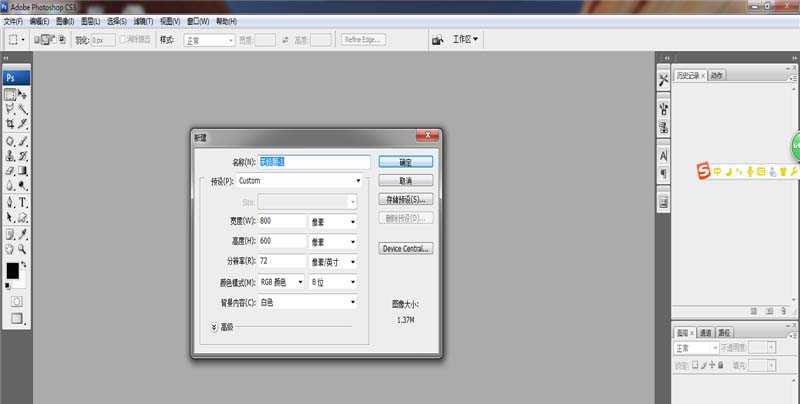Select the Crop tool in the toolbox
Screen dimensions: 800x404
[10, 124]
